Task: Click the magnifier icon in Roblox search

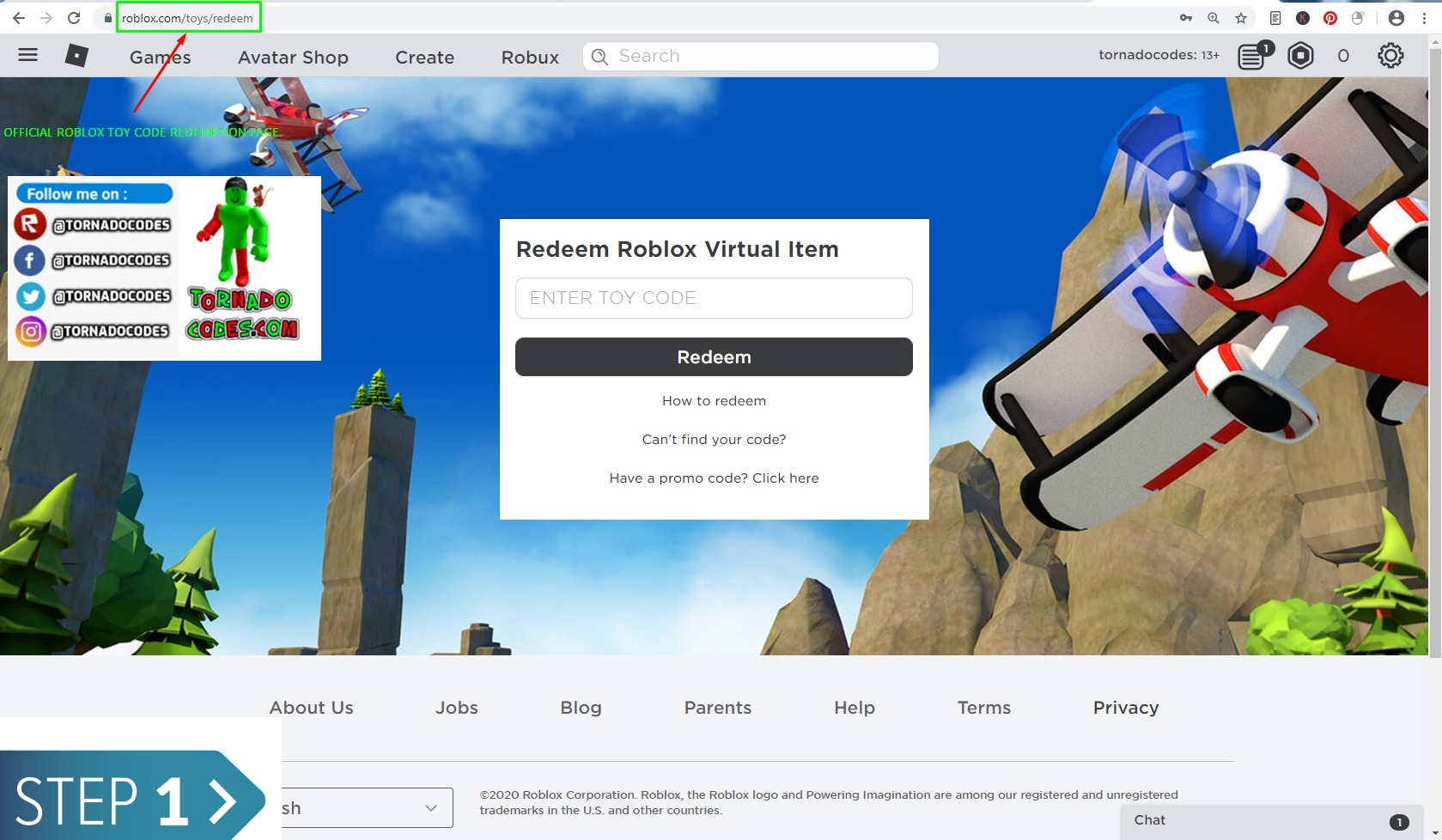Action: pyautogui.click(x=599, y=56)
